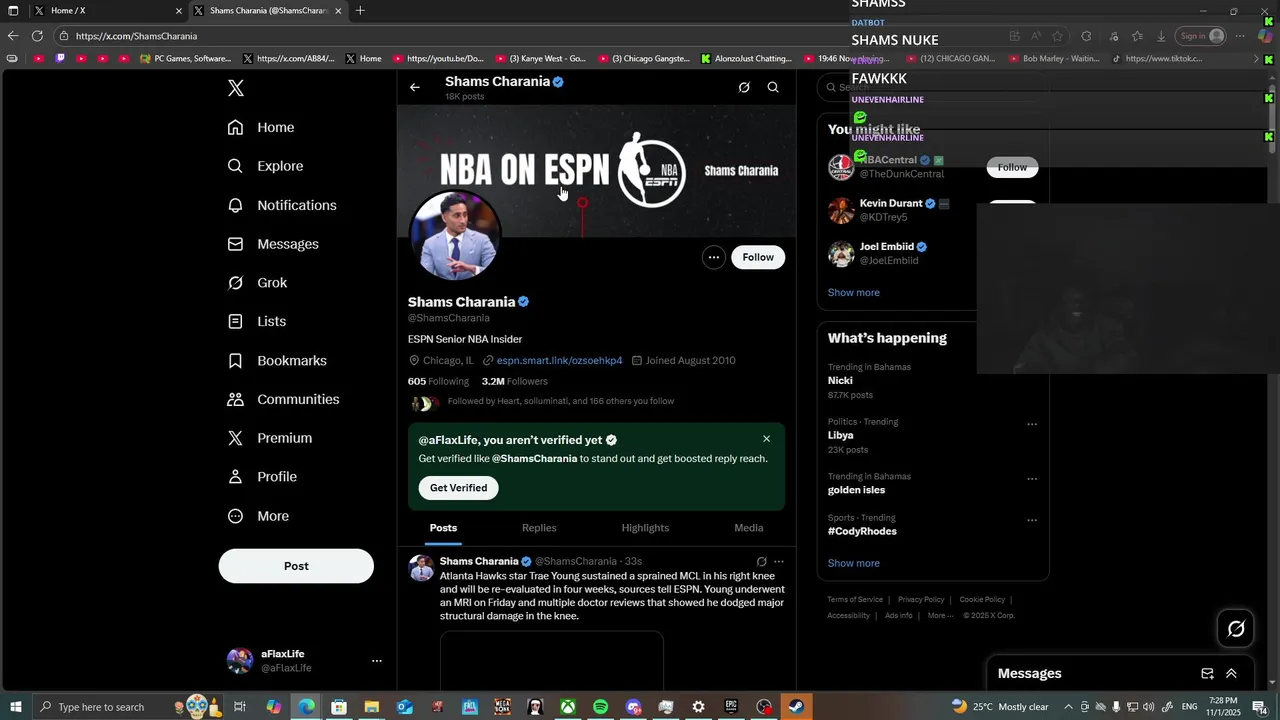Viewport: 1280px width, 720px height.
Task: View the 605 Following list
Action: pyautogui.click(x=438, y=381)
